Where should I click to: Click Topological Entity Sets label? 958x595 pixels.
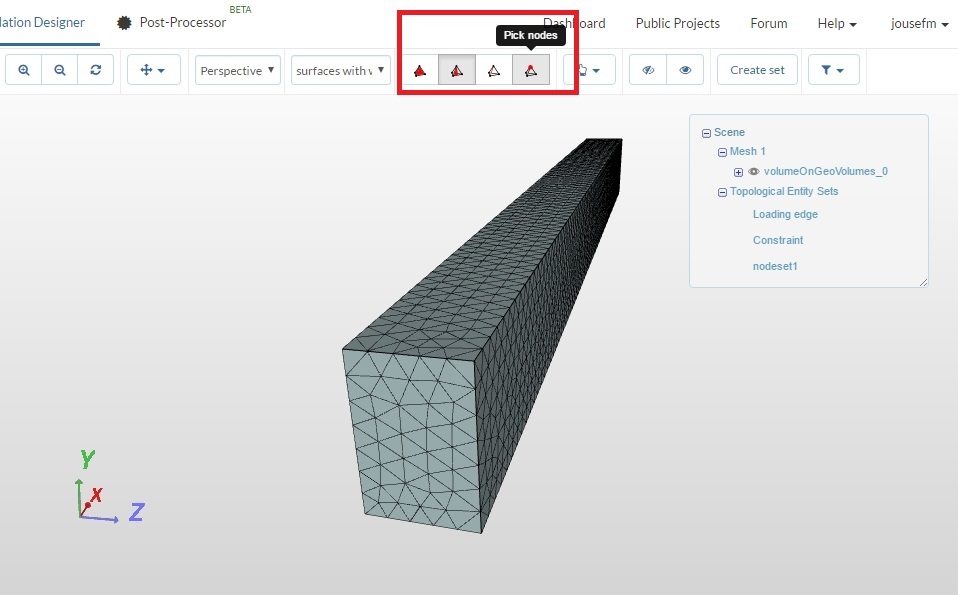(784, 191)
